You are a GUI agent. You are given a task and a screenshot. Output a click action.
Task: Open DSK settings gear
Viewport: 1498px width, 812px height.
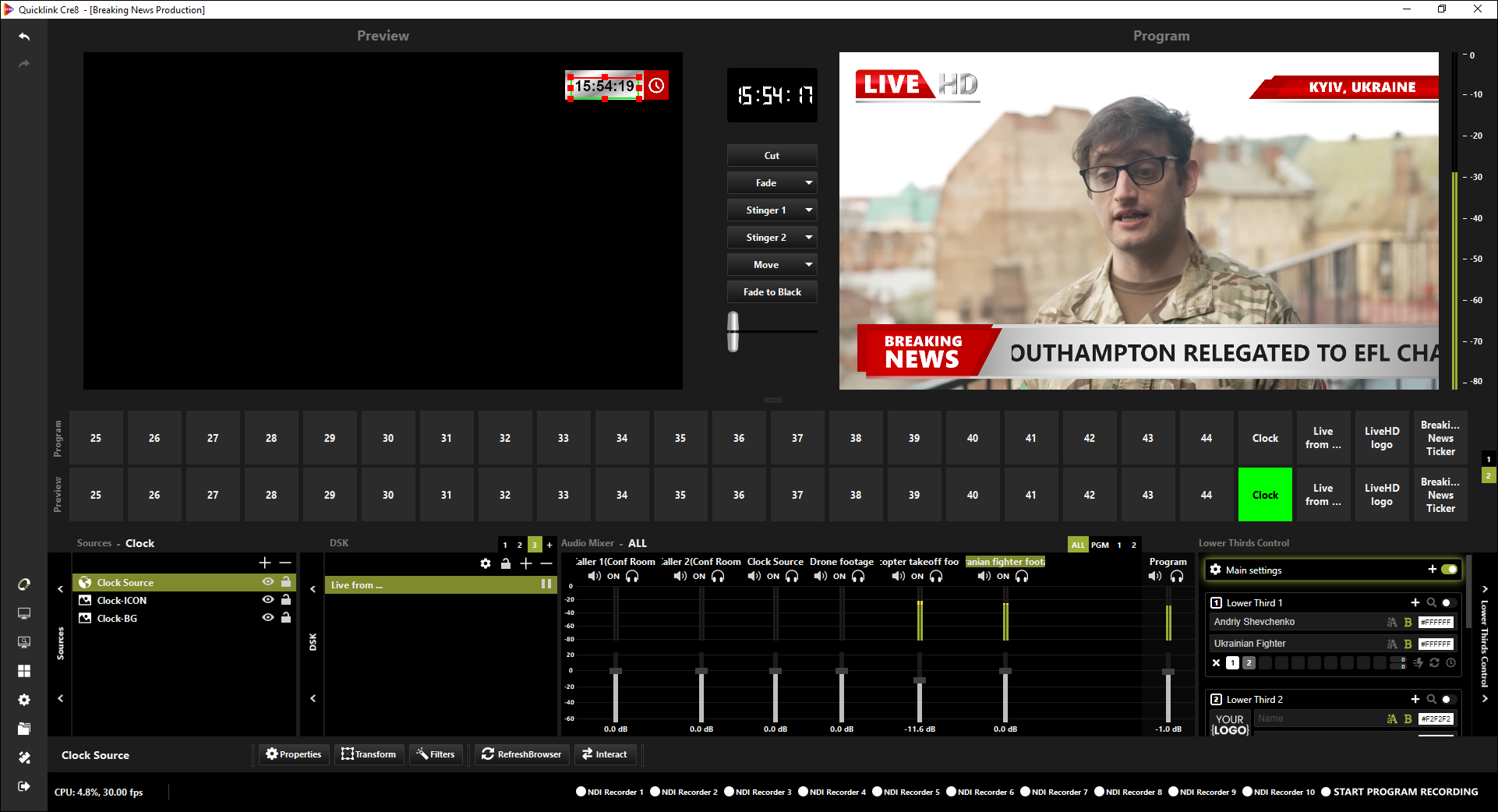(486, 563)
